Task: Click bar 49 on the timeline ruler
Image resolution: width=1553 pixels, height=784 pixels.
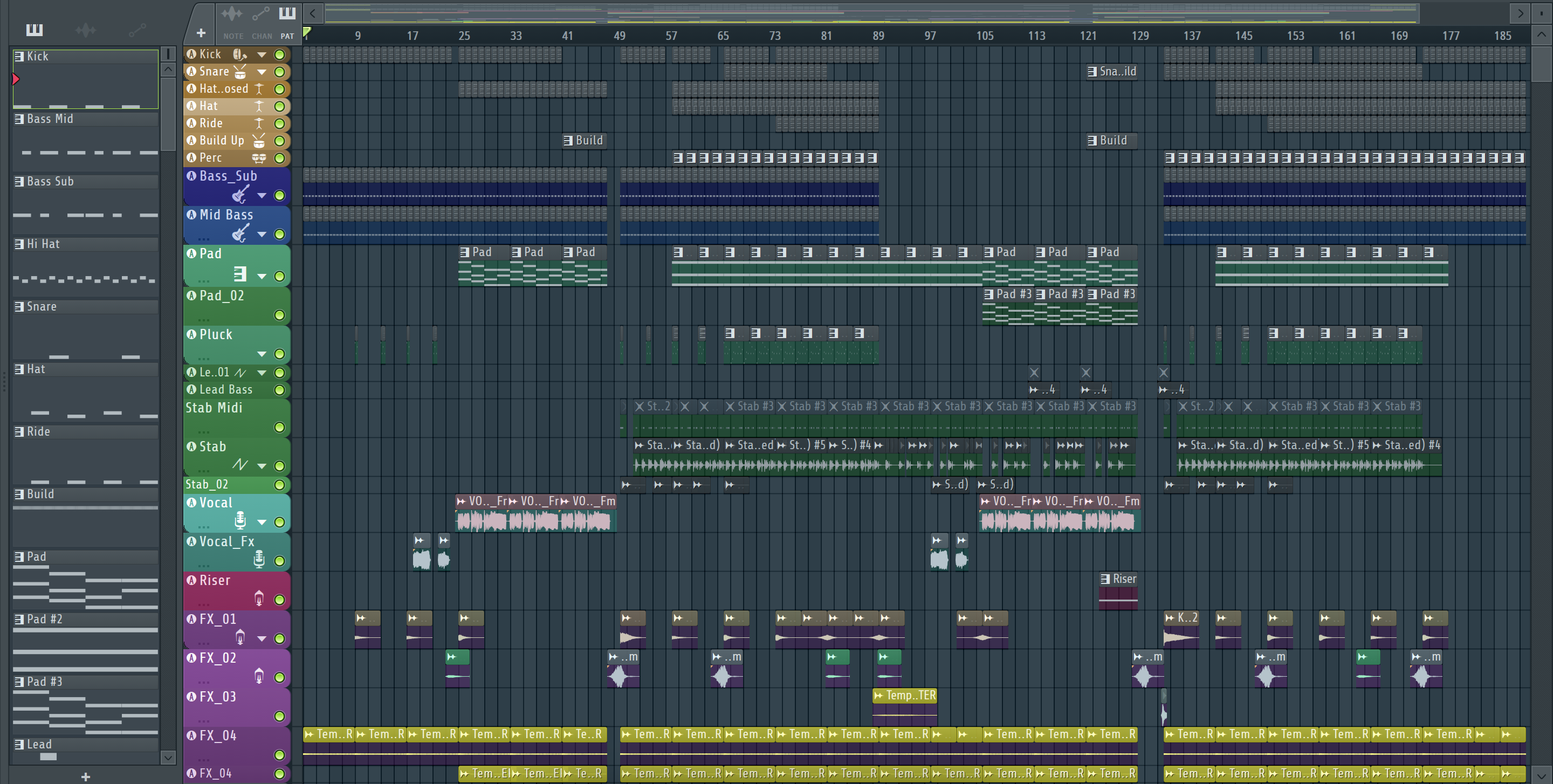Action: (x=620, y=36)
